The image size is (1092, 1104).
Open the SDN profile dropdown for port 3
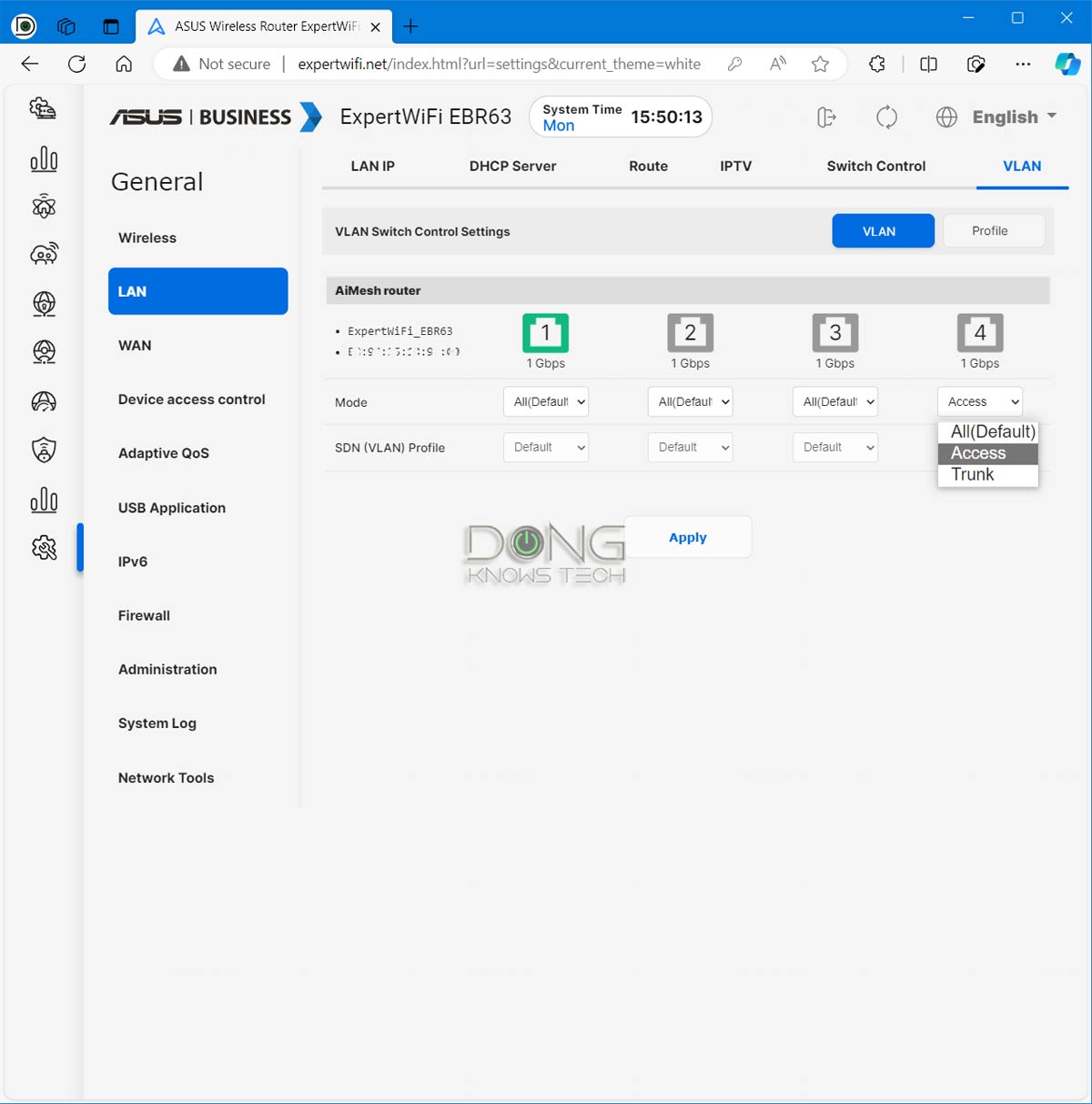[834, 447]
